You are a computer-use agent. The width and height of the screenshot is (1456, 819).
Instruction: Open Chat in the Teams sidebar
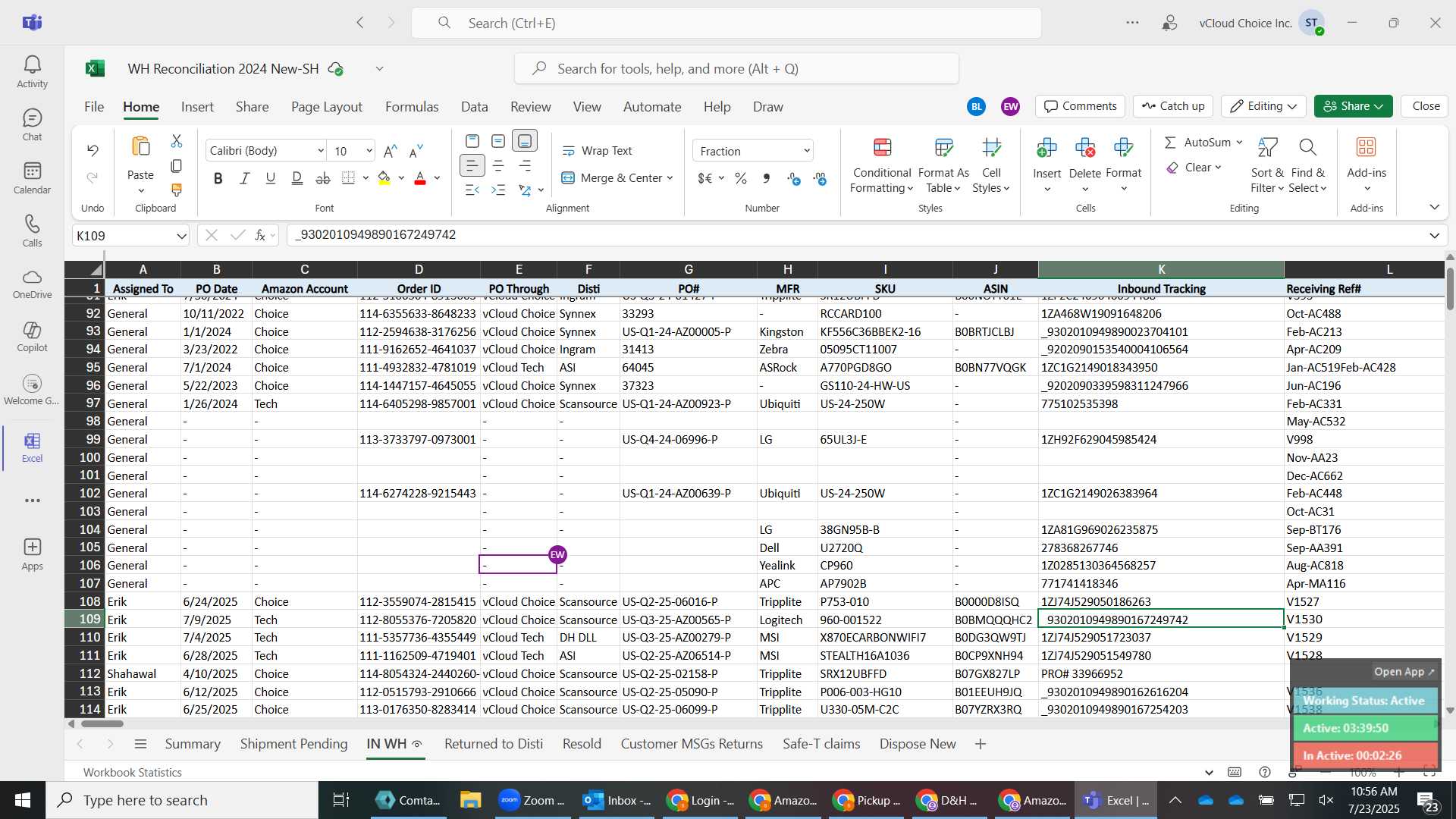(32, 125)
